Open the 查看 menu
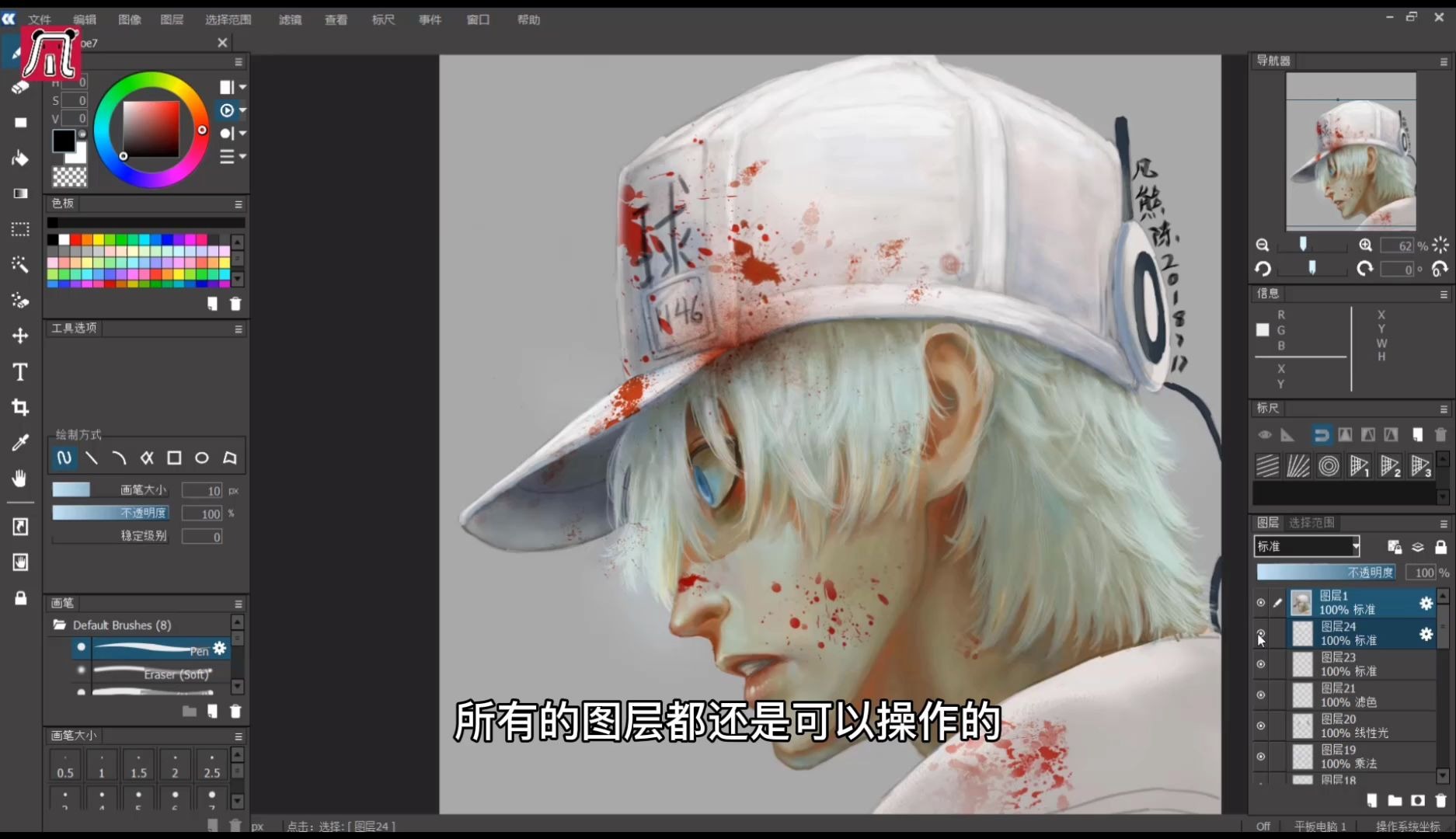 click(x=336, y=19)
